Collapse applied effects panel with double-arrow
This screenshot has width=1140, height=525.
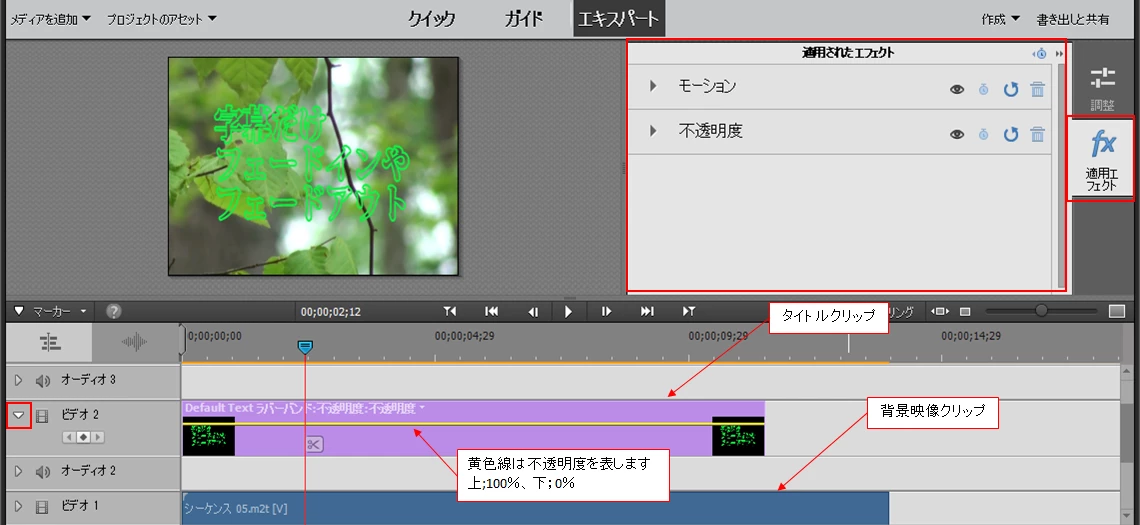pyautogui.click(x=1059, y=53)
